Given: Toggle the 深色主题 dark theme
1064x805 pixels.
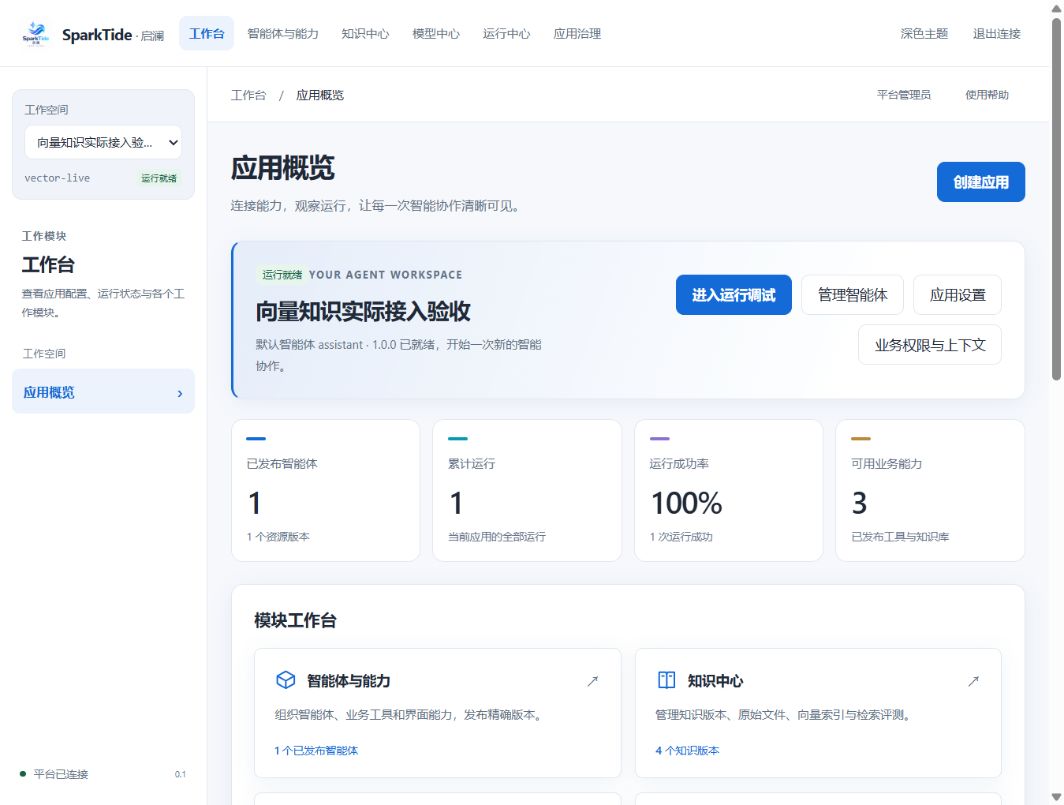Looking at the screenshot, I should coord(924,33).
